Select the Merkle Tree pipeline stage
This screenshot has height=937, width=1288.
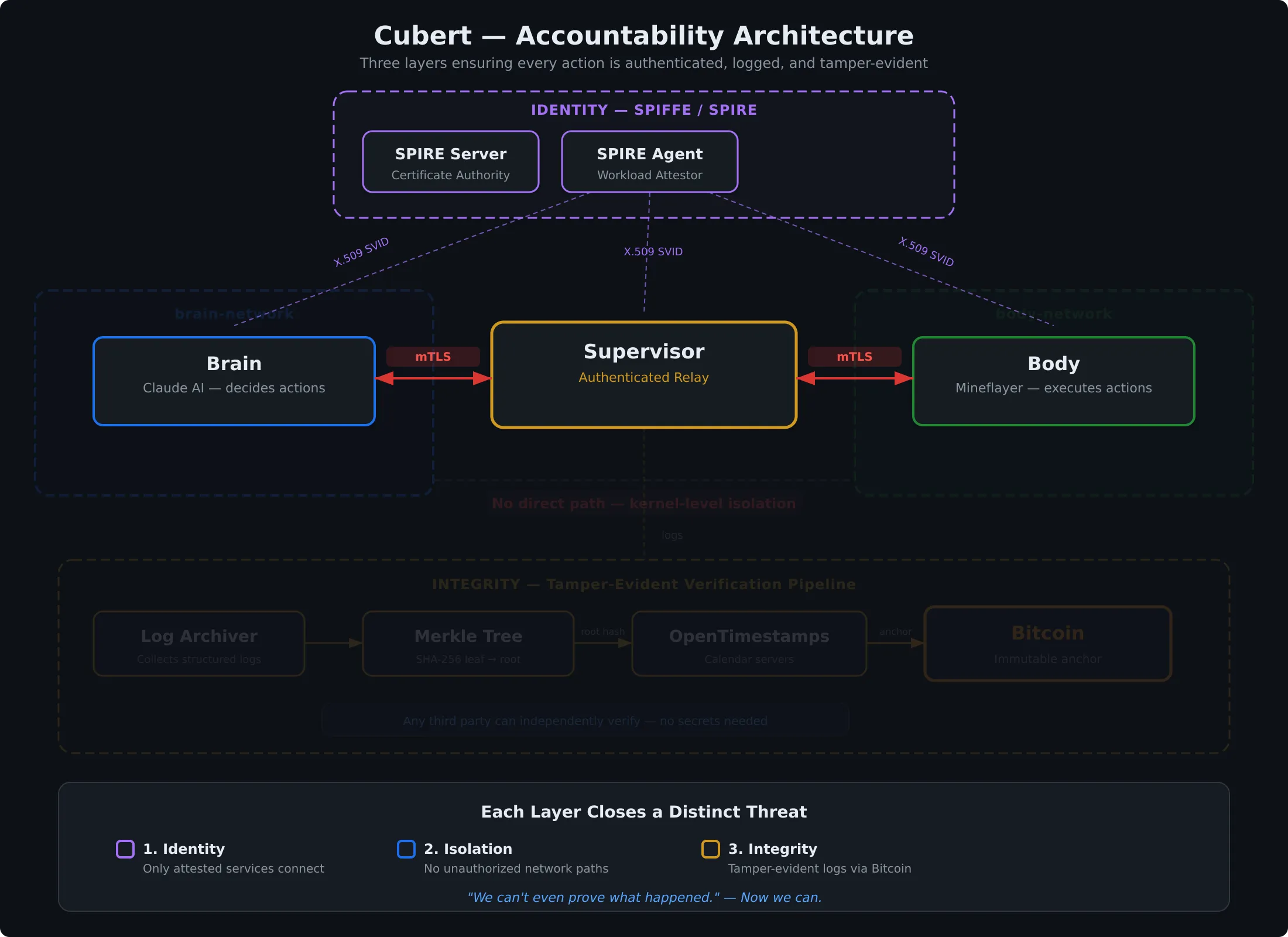click(x=468, y=644)
